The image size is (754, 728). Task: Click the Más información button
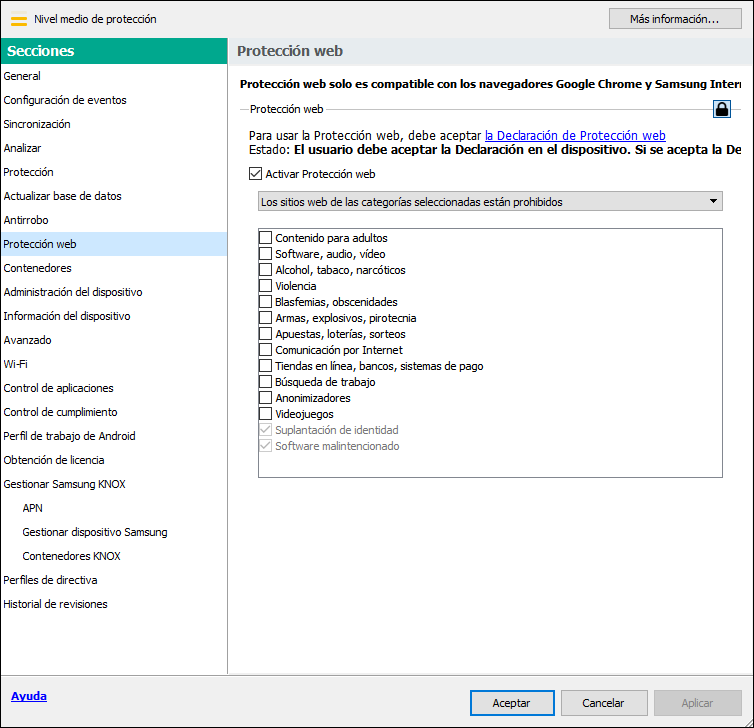click(675, 19)
